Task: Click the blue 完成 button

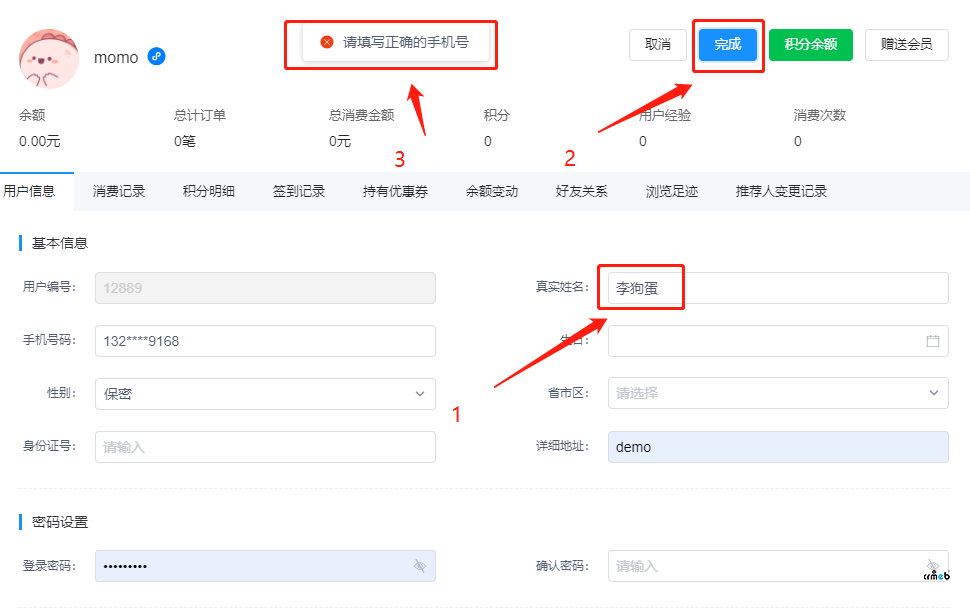Action: pyautogui.click(x=727, y=45)
